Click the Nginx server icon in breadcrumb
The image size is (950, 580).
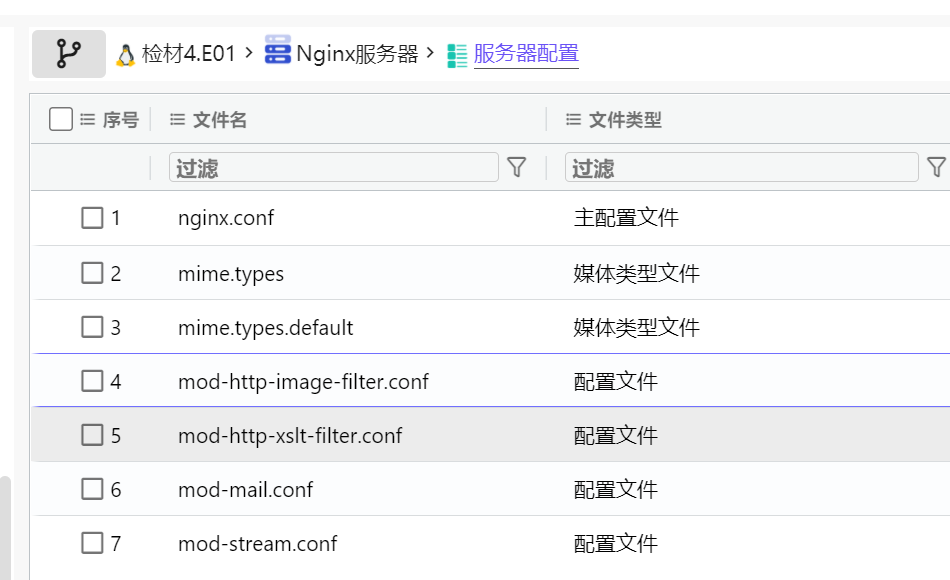coord(277,50)
